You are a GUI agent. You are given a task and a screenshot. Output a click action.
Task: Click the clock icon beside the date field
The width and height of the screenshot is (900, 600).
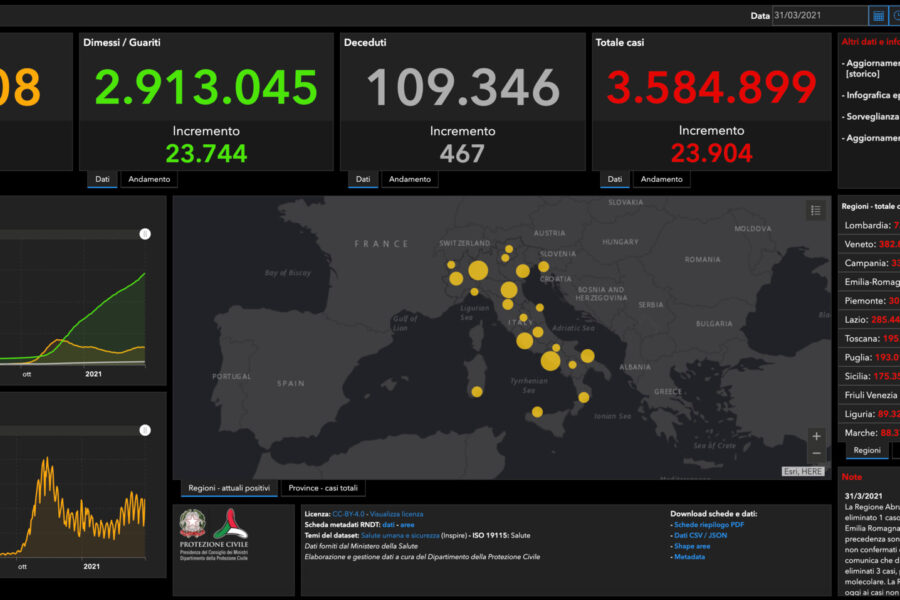point(895,16)
